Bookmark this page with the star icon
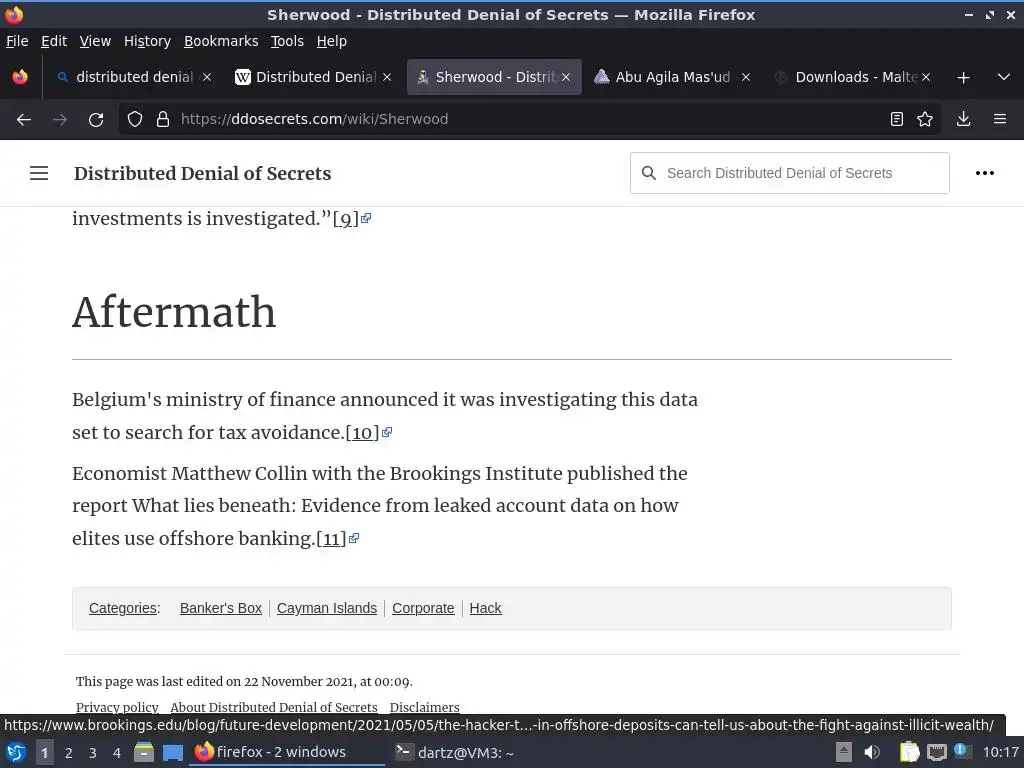This screenshot has height=768, width=1024. [925, 119]
